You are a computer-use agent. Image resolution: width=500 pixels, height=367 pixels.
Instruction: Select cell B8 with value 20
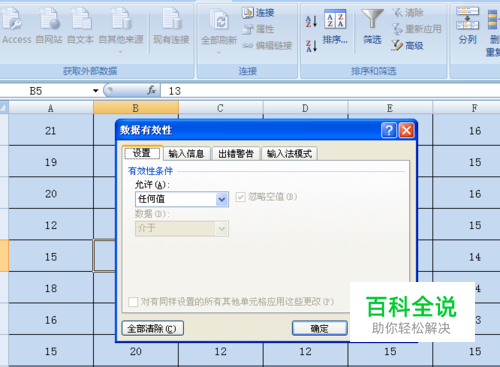[136, 351]
